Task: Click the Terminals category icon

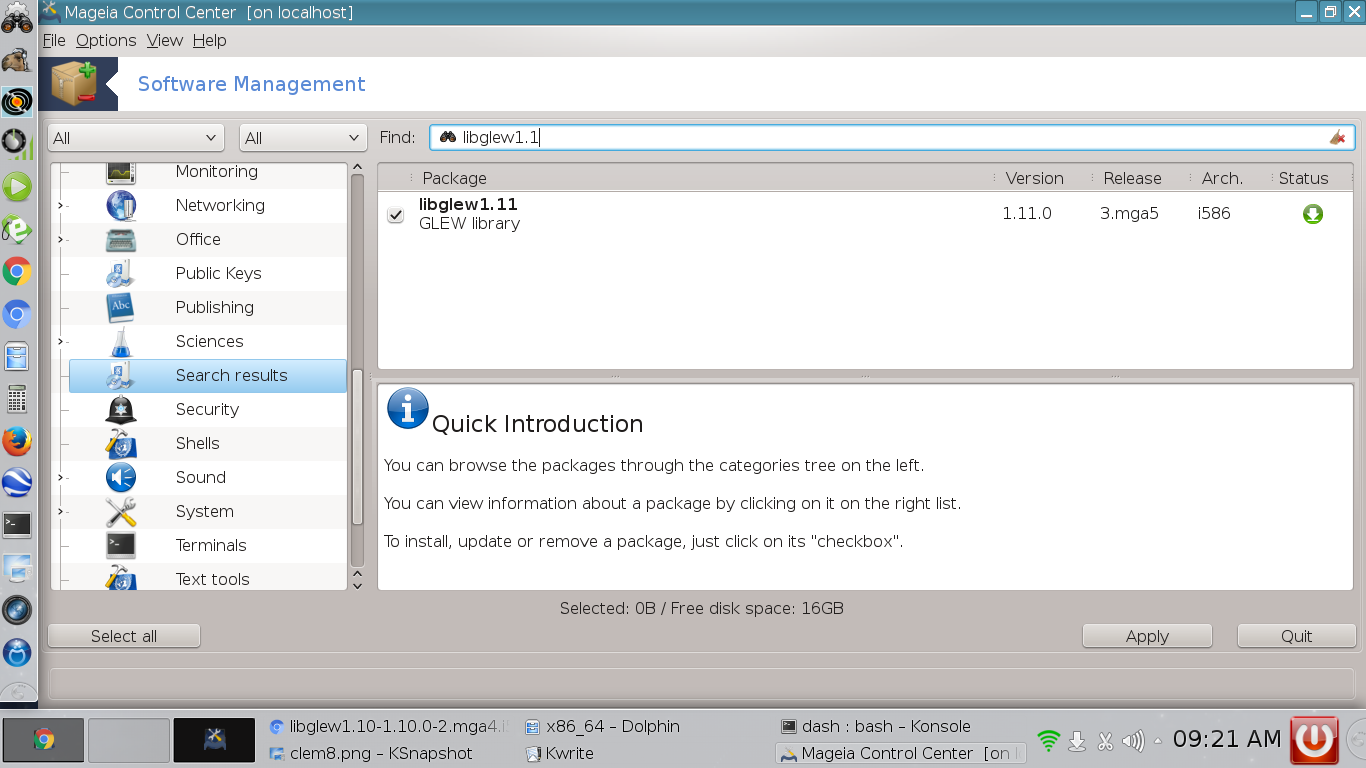Action: (121, 545)
